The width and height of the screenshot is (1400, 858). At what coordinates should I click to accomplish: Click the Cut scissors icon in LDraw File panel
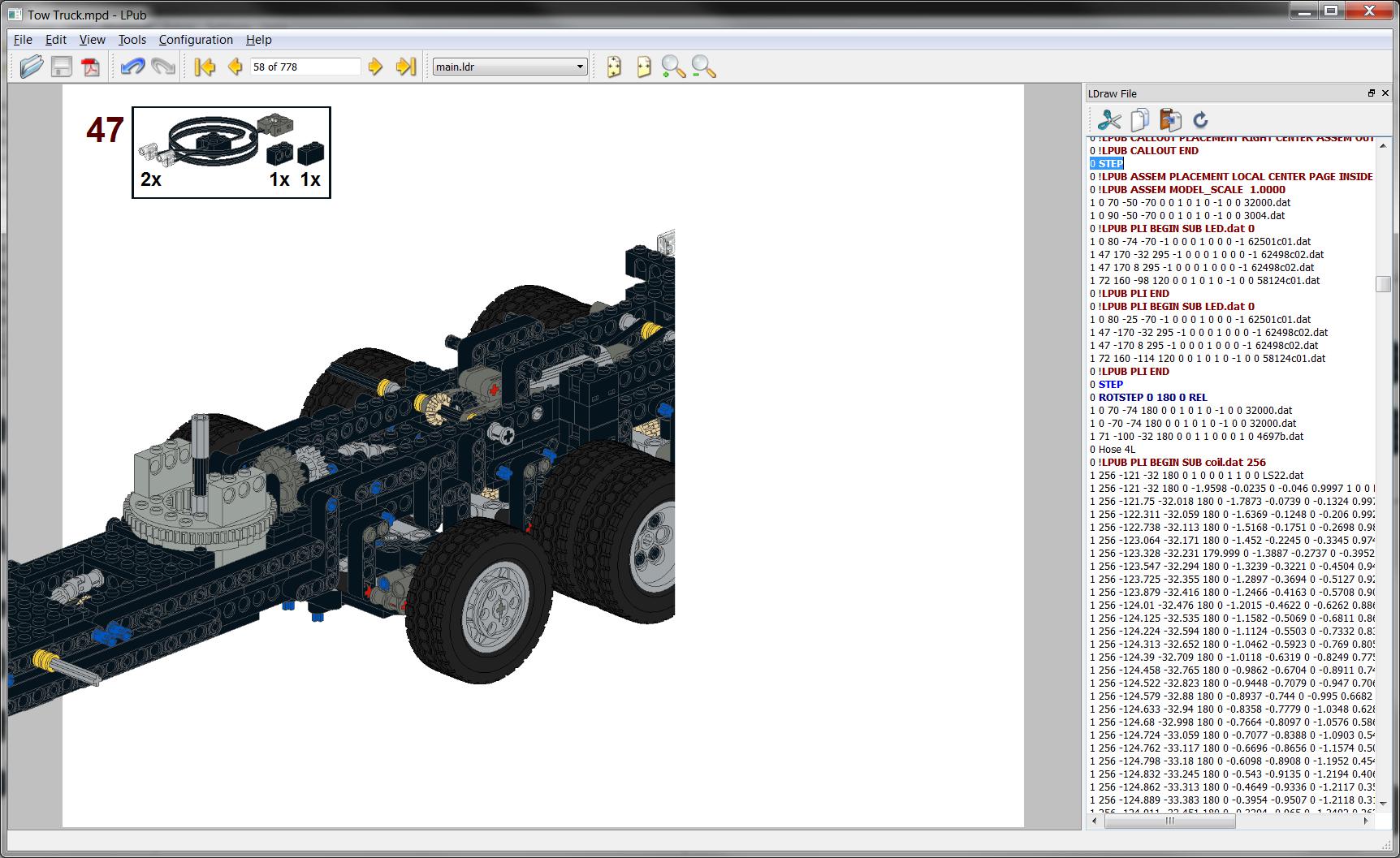tap(1108, 120)
